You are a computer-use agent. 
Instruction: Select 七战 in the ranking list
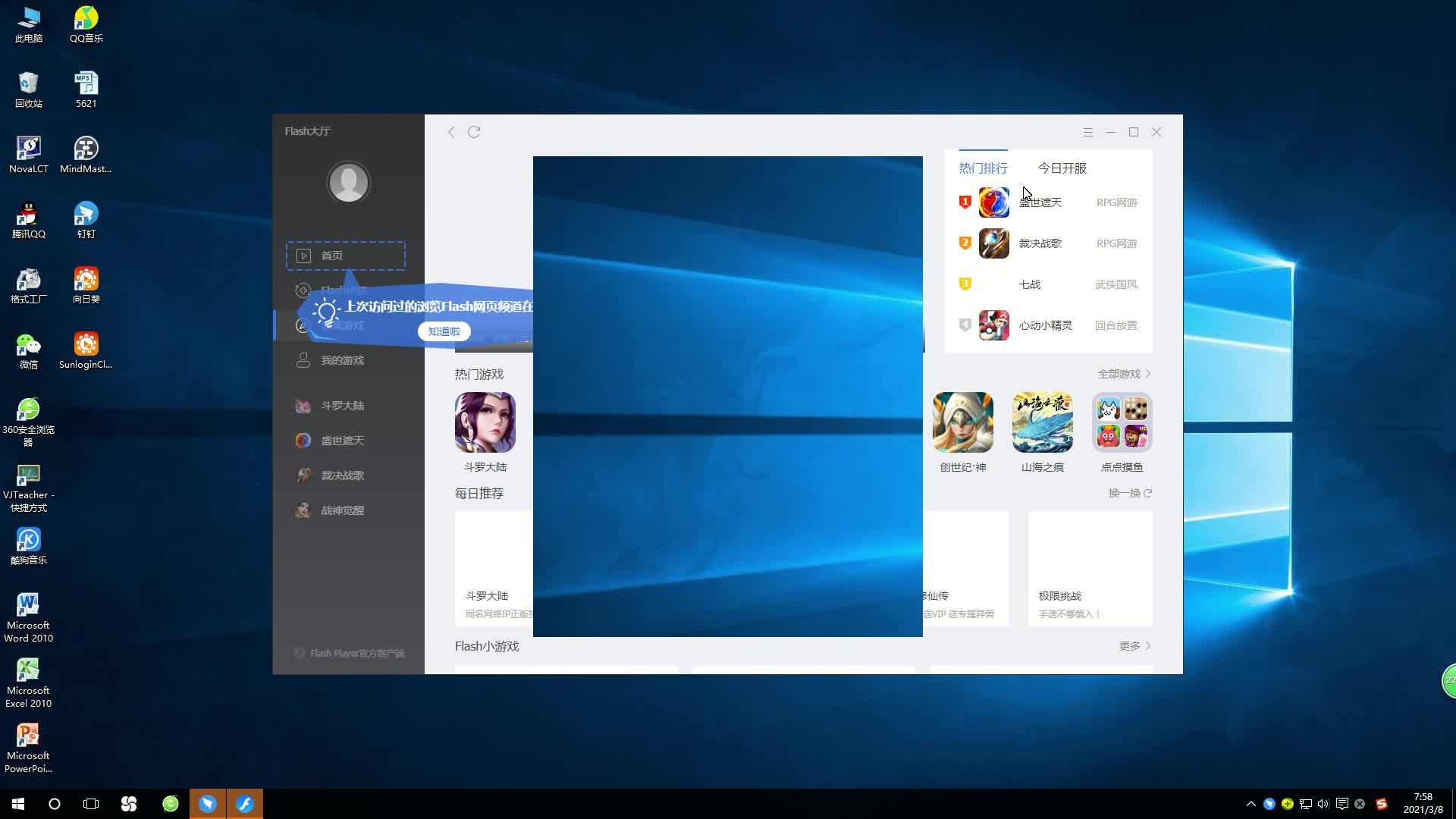1030,284
